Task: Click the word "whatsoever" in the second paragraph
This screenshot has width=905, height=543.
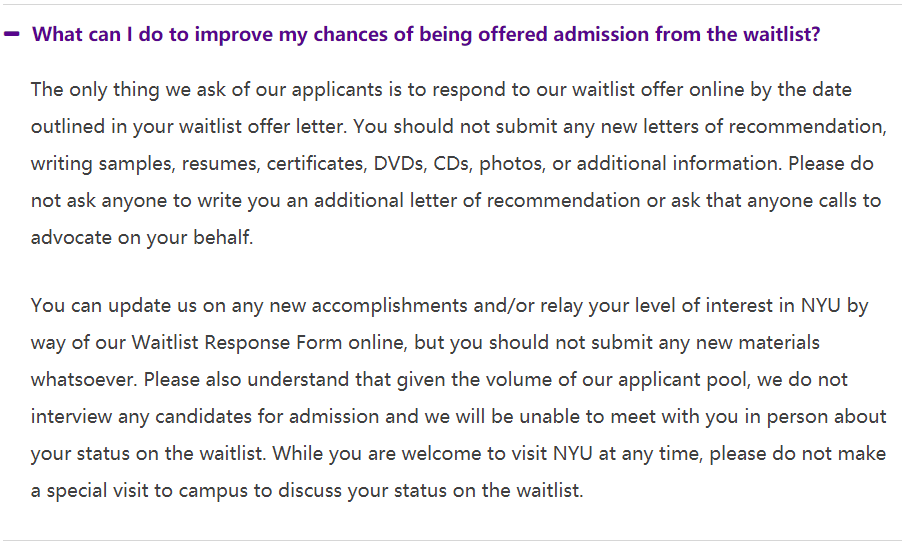Action: (82, 379)
